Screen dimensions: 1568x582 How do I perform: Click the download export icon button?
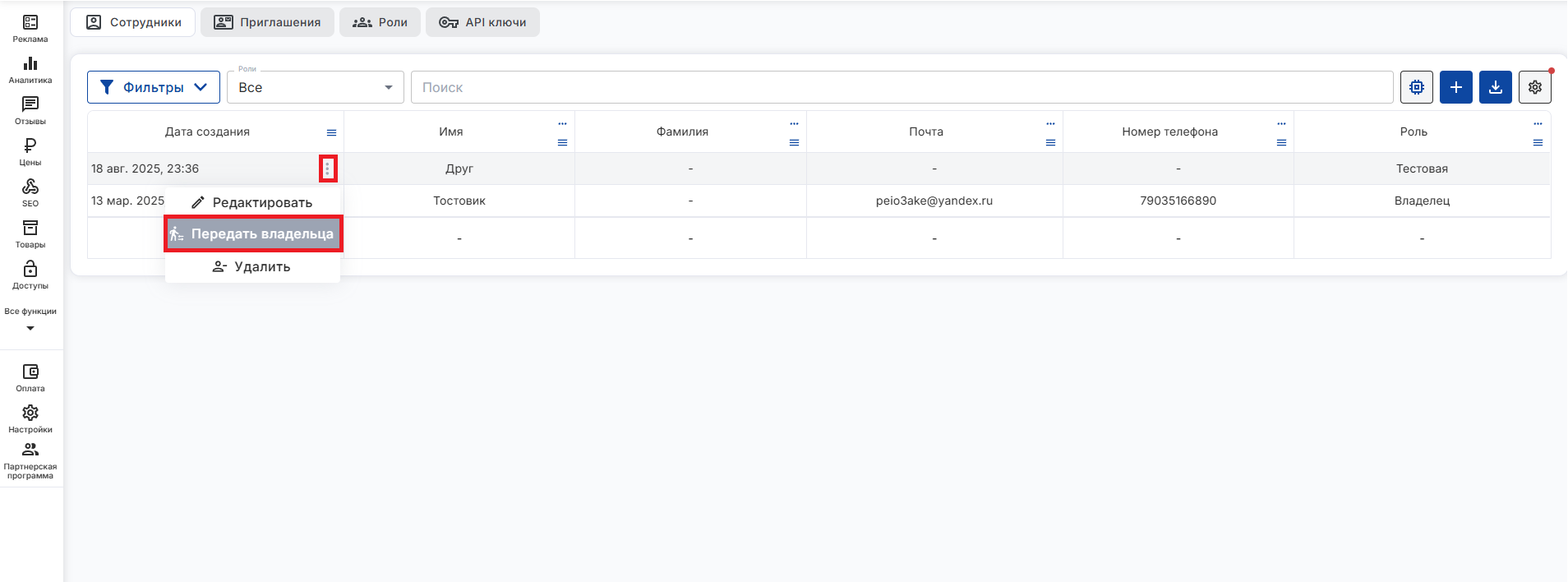pos(1495,87)
